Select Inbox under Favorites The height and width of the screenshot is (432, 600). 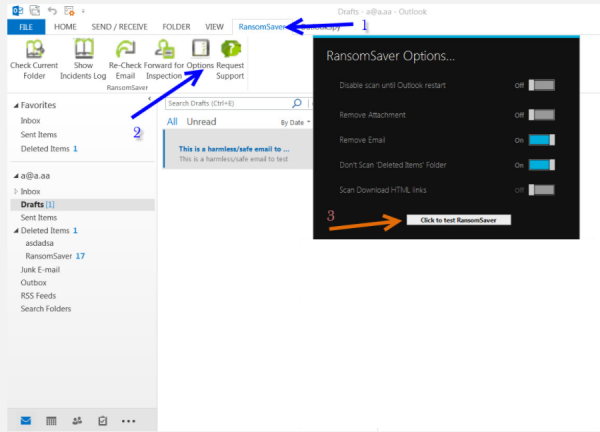(30, 121)
